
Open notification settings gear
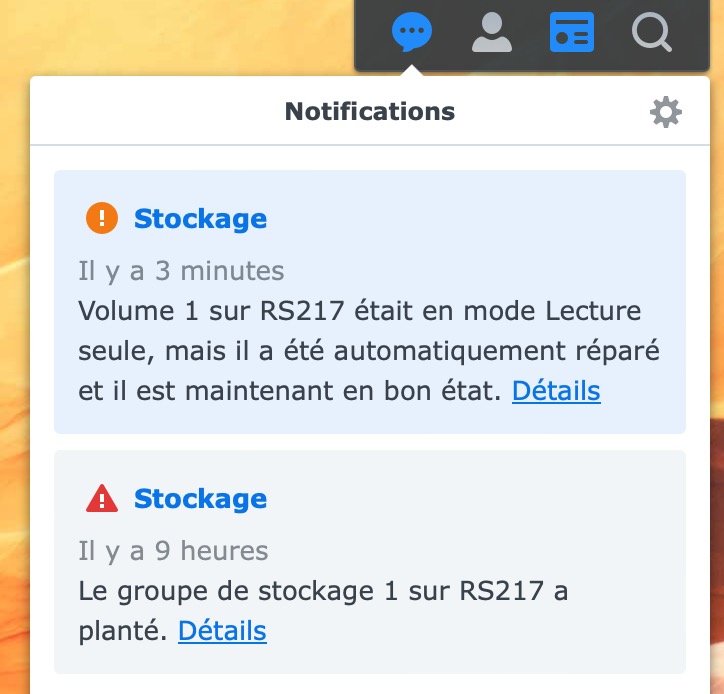click(666, 112)
